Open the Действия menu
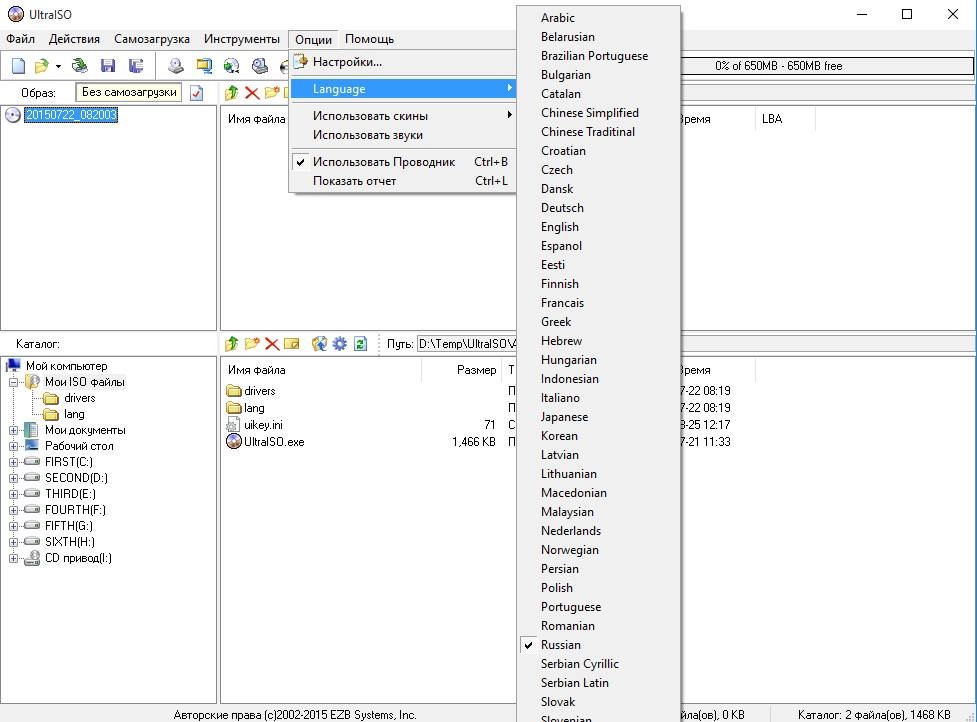Image resolution: width=977 pixels, height=722 pixels. 74,39
